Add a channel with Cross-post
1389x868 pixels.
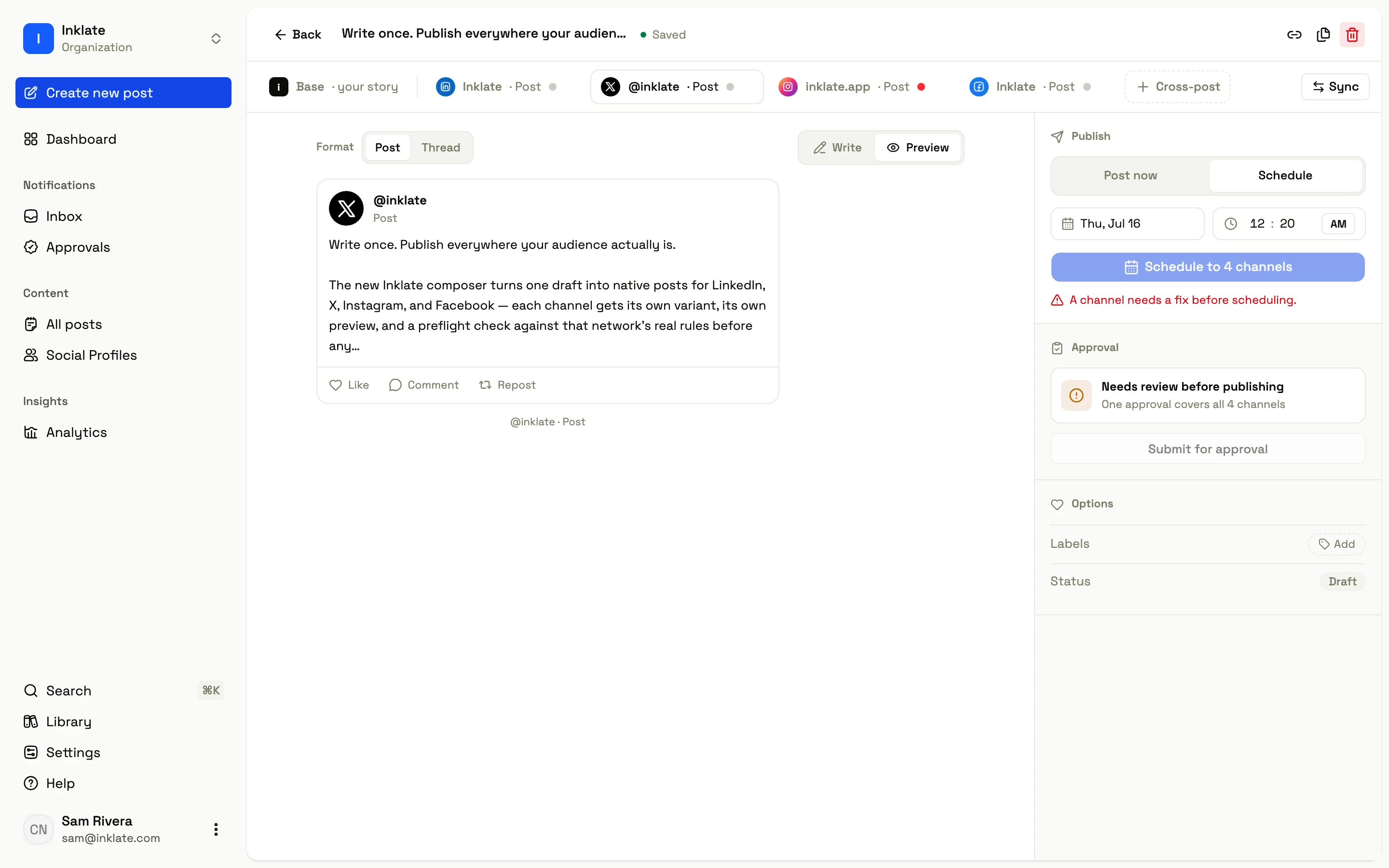(x=1177, y=87)
